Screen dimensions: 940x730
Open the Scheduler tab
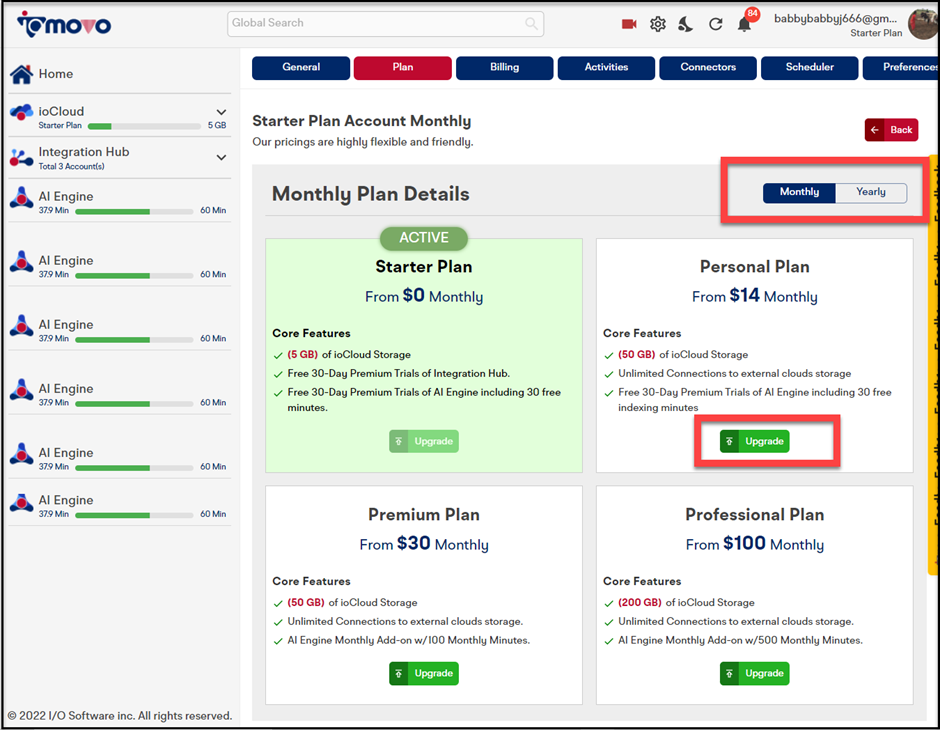point(810,68)
